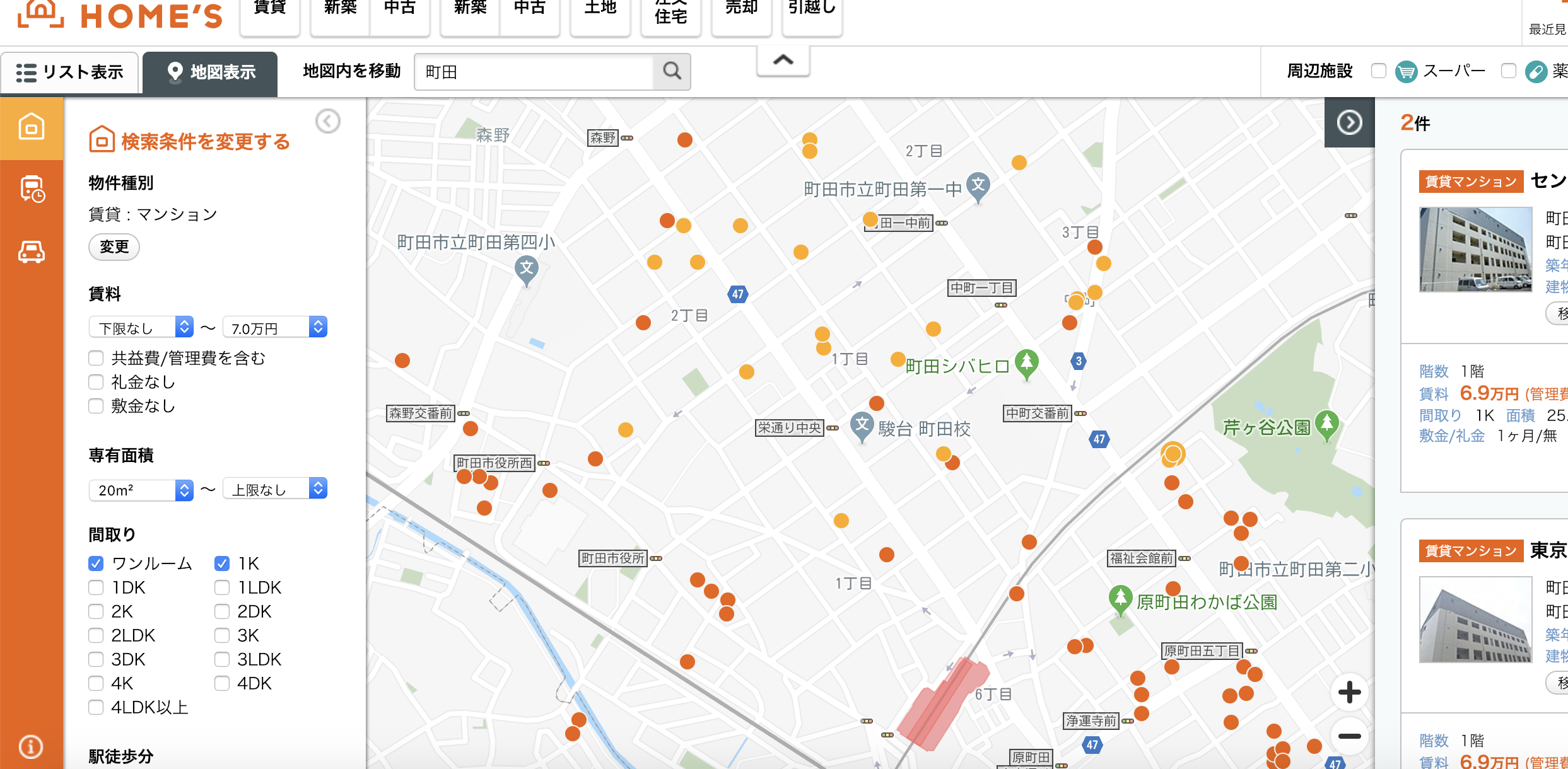This screenshot has height=769, width=1568.
Task: Check the スーパー nearby facility checkbox
Action: (x=1379, y=71)
